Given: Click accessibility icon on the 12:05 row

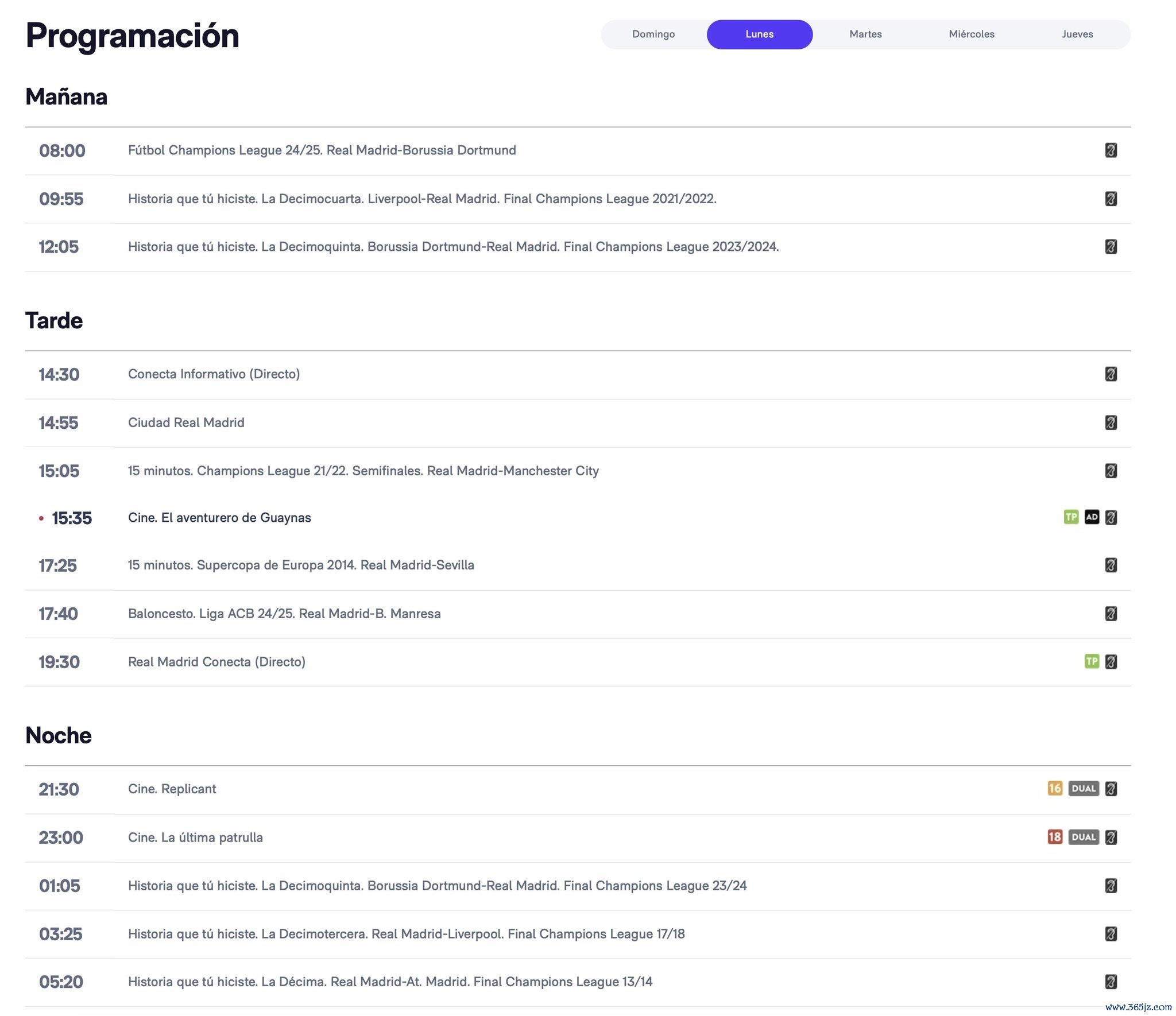Looking at the screenshot, I should (x=1111, y=247).
